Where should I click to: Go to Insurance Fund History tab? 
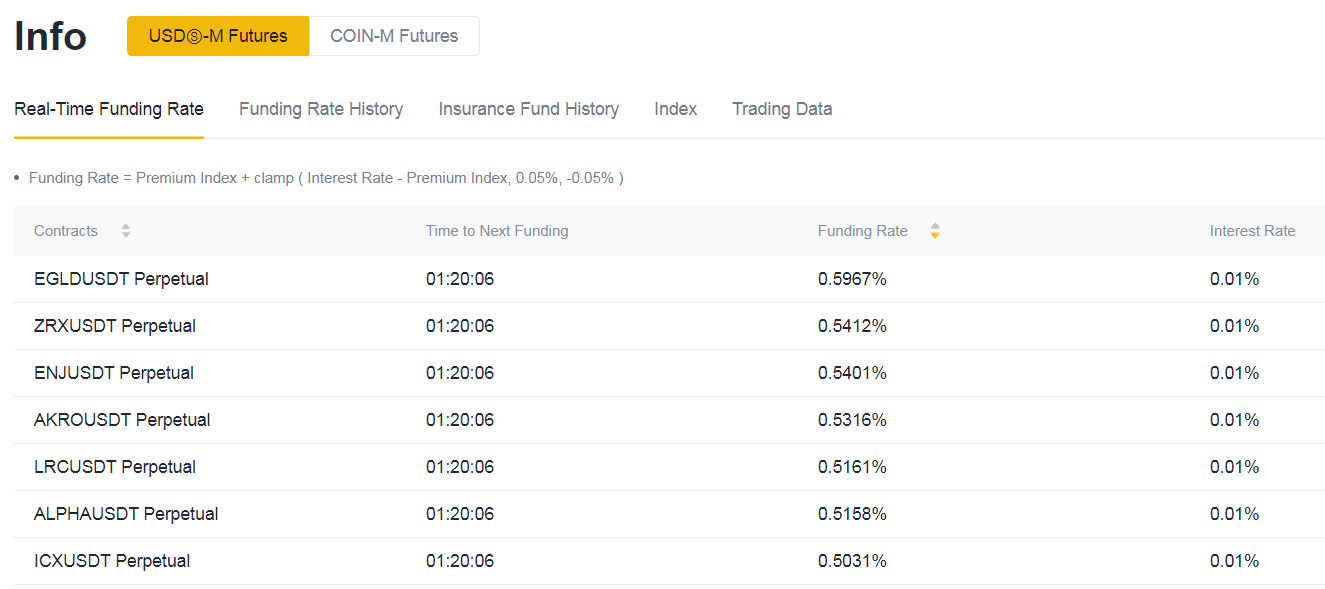coord(528,109)
